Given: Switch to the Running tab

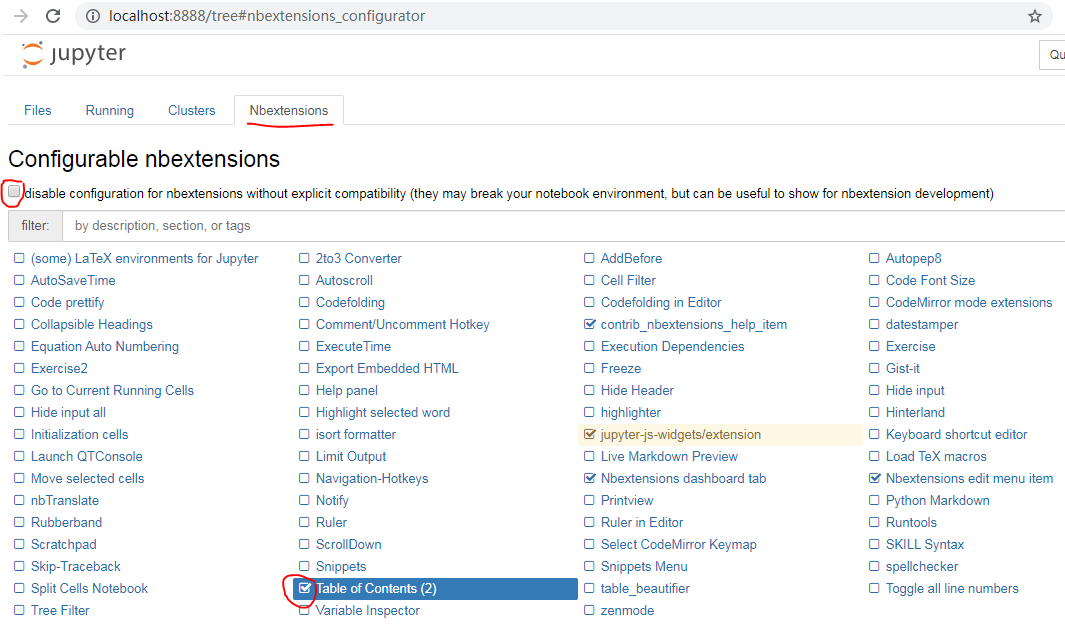Looking at the screenshot, I should [109, 111].
